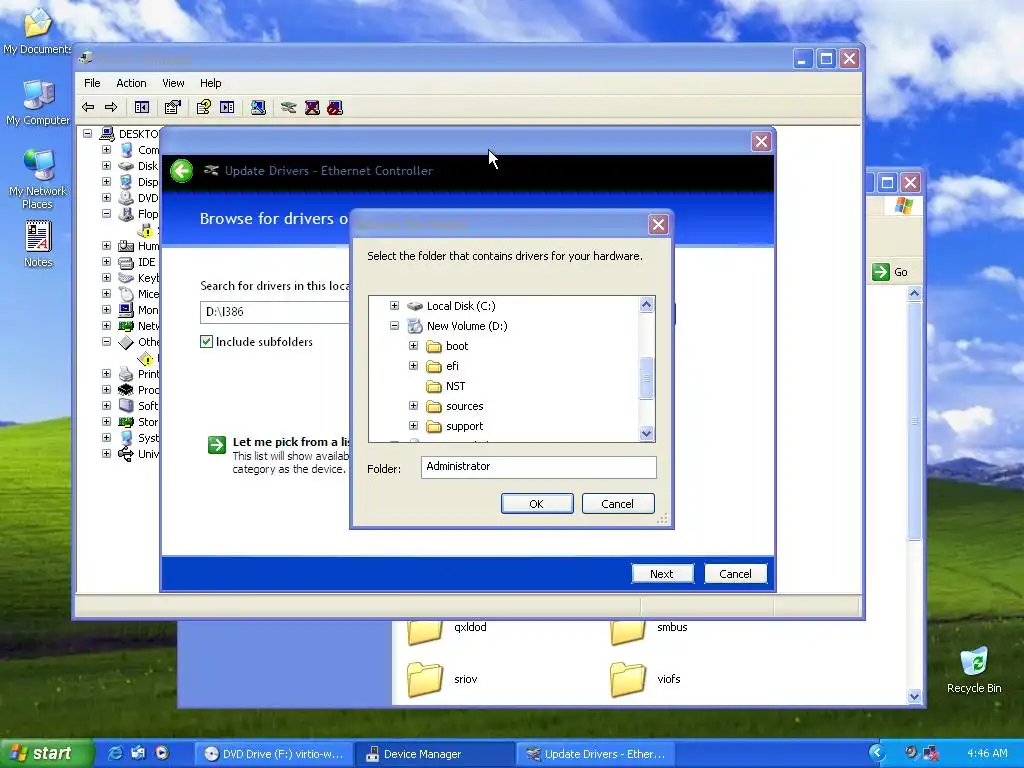This screenshot has height=768, width=1024.
Task: Select the NST folder in tree
Action: coord(445,386)
